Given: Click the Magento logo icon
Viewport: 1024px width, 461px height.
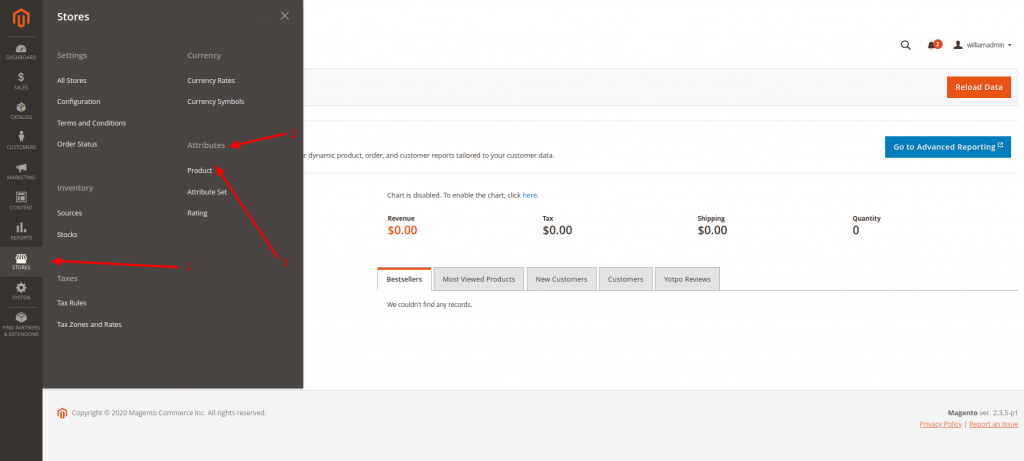Looking at the screenshot, I should pyautogui.click(x=21, y=17).
